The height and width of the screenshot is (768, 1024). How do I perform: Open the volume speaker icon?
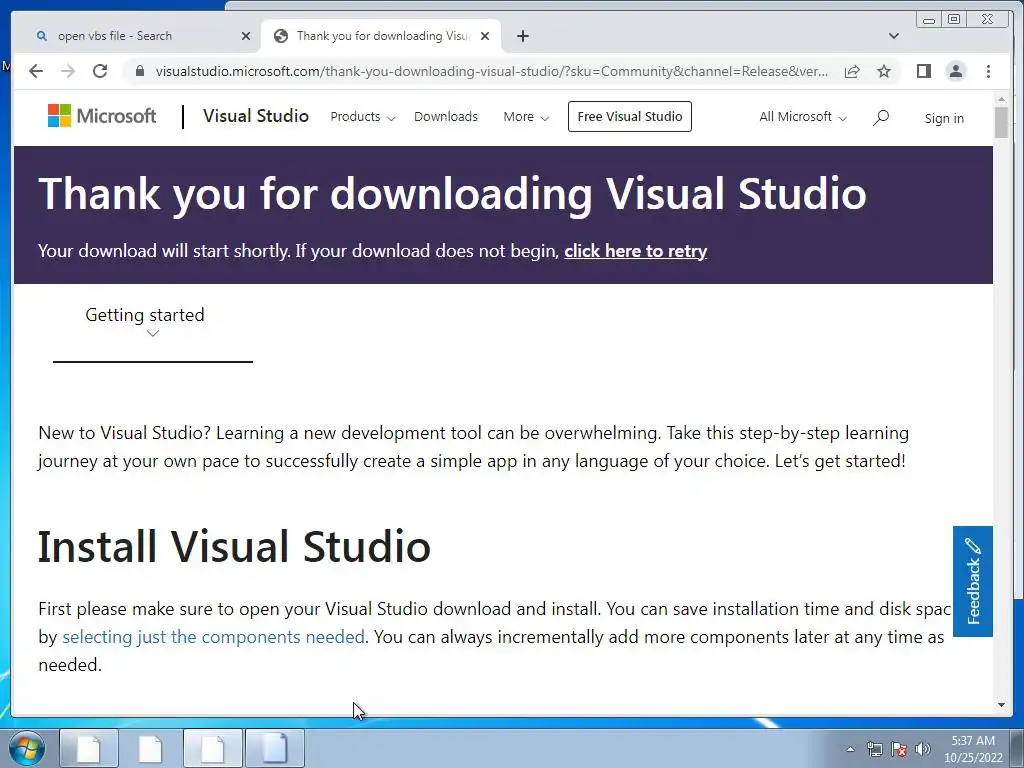[923, 750]
